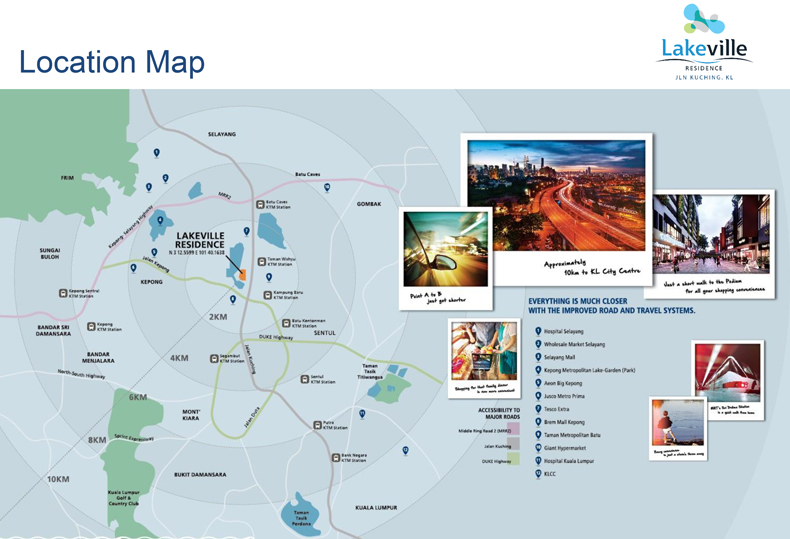Click the DUKE Highway road label on map
790x539 pixels.
coord(276,337)
